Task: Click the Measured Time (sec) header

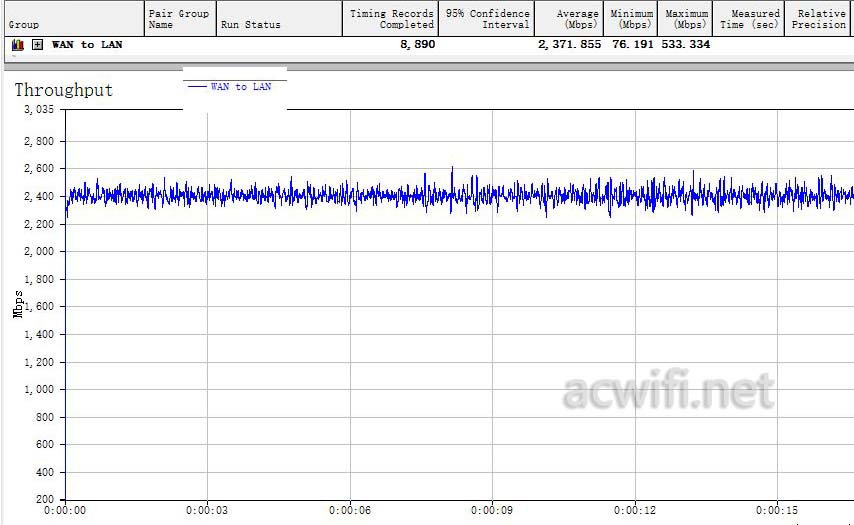Action: tap(749, 19)
